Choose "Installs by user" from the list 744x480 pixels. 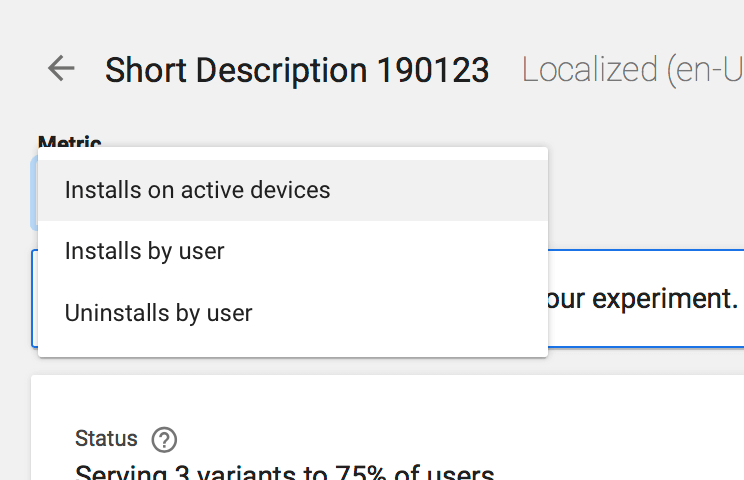pyautogui.click(x=144, y=251)
